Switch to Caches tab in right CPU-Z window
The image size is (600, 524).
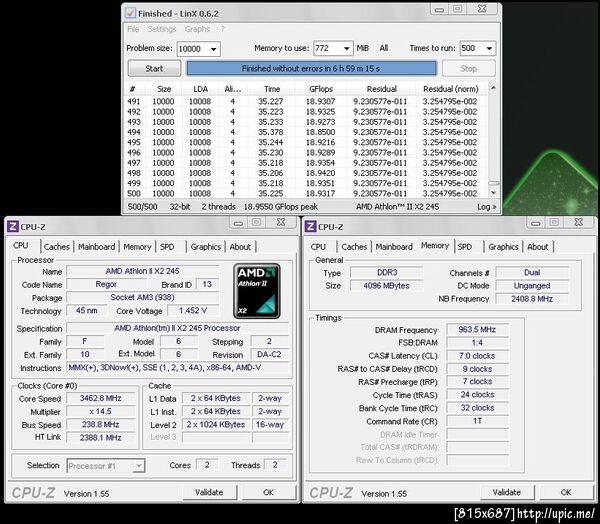[354, 247]
